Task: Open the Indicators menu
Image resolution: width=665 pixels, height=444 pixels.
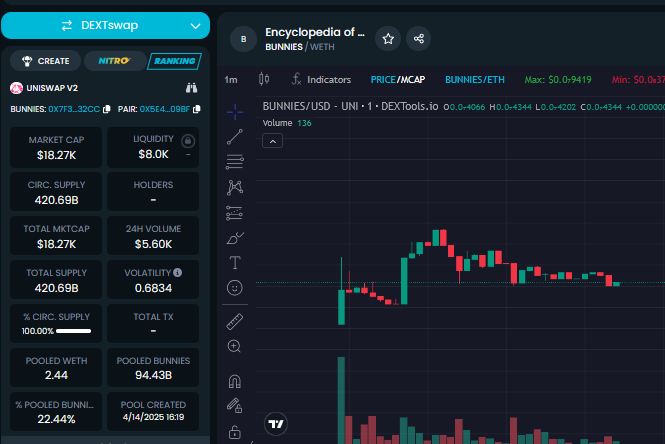Action: click(321, 79)
